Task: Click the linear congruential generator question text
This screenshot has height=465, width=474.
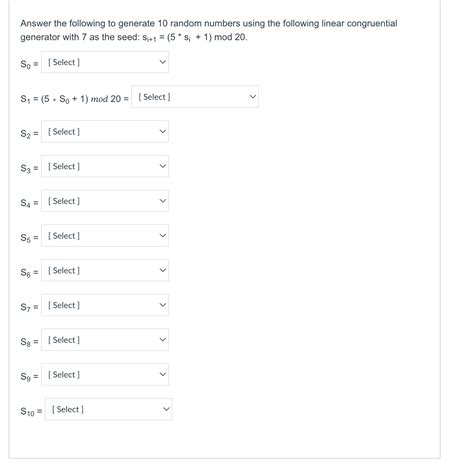Action: coord(209,30)
